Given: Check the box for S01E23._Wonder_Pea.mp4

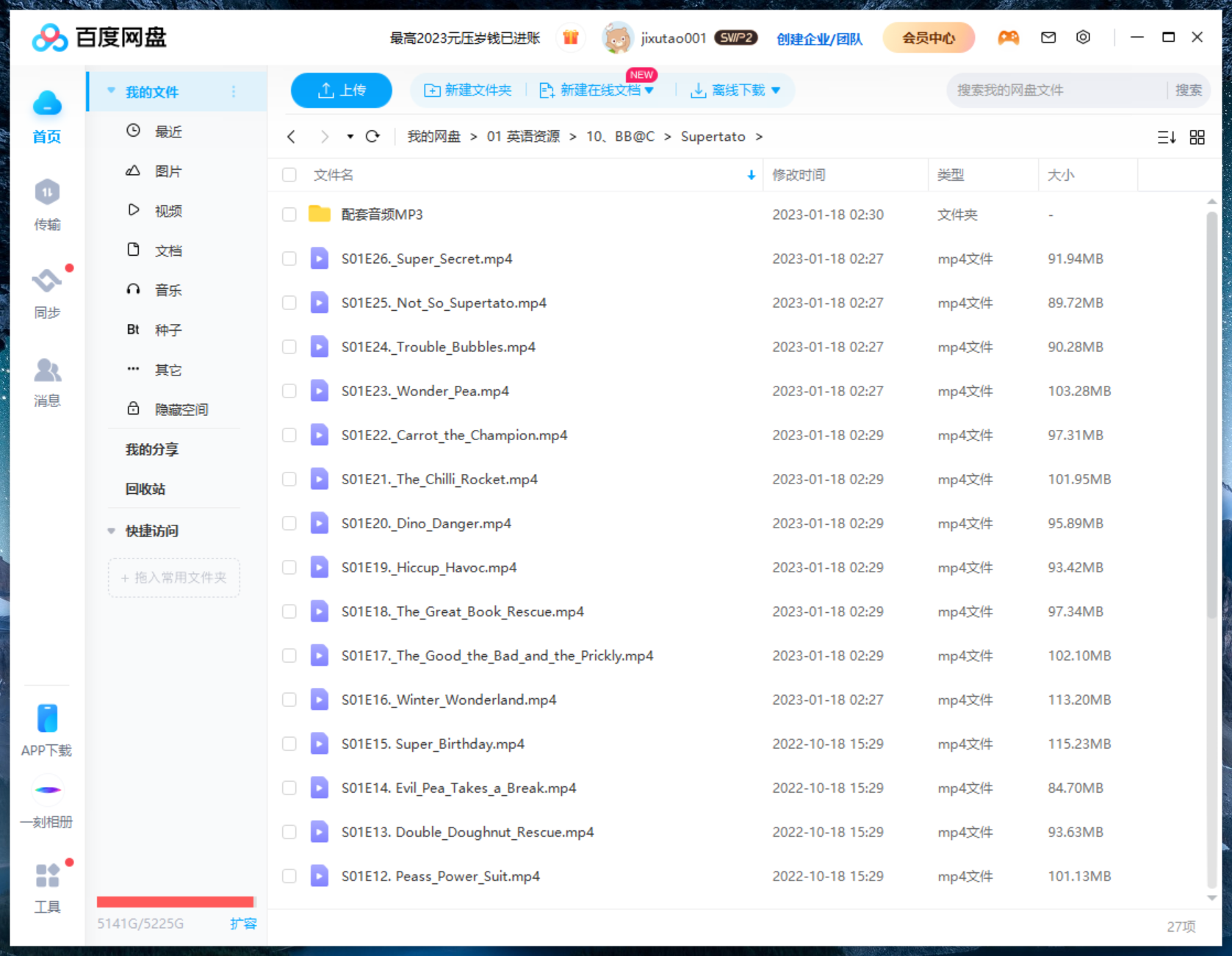Looking at the screenshot, I should tap(289, 390).
